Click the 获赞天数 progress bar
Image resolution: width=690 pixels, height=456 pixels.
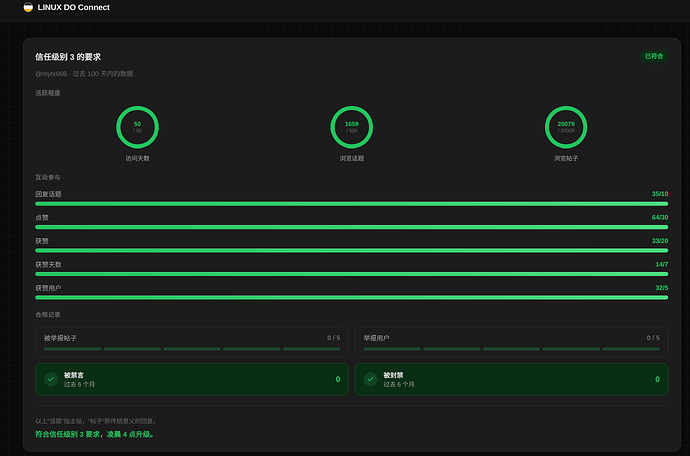[352, 274]
